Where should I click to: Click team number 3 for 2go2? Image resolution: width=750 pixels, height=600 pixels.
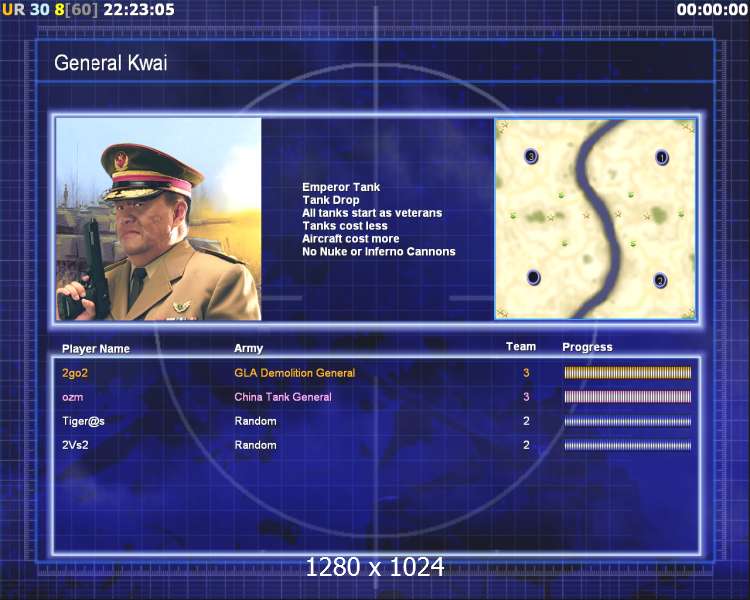coord(526,373)
